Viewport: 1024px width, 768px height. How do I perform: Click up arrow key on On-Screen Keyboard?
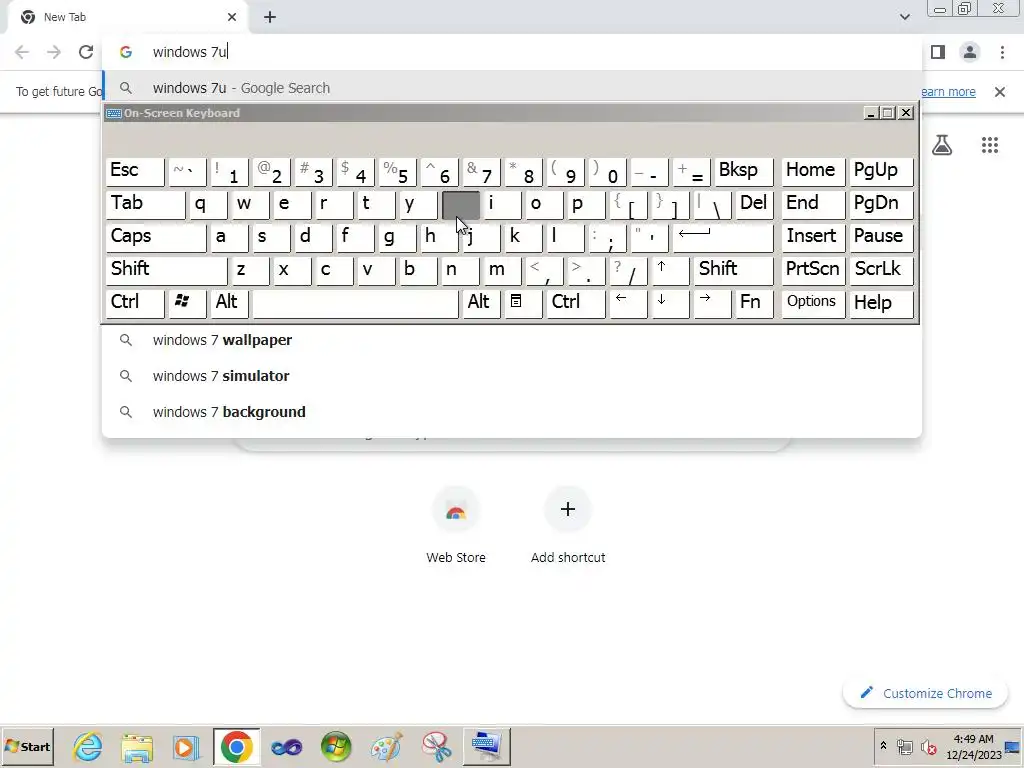[x=670, y=270]
